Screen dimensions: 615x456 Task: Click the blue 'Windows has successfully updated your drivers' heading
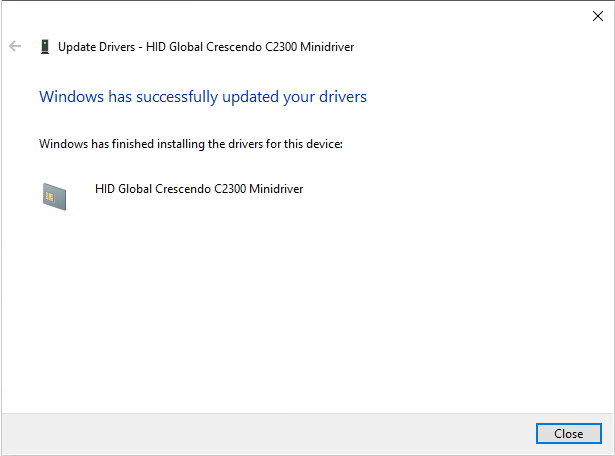203,97
